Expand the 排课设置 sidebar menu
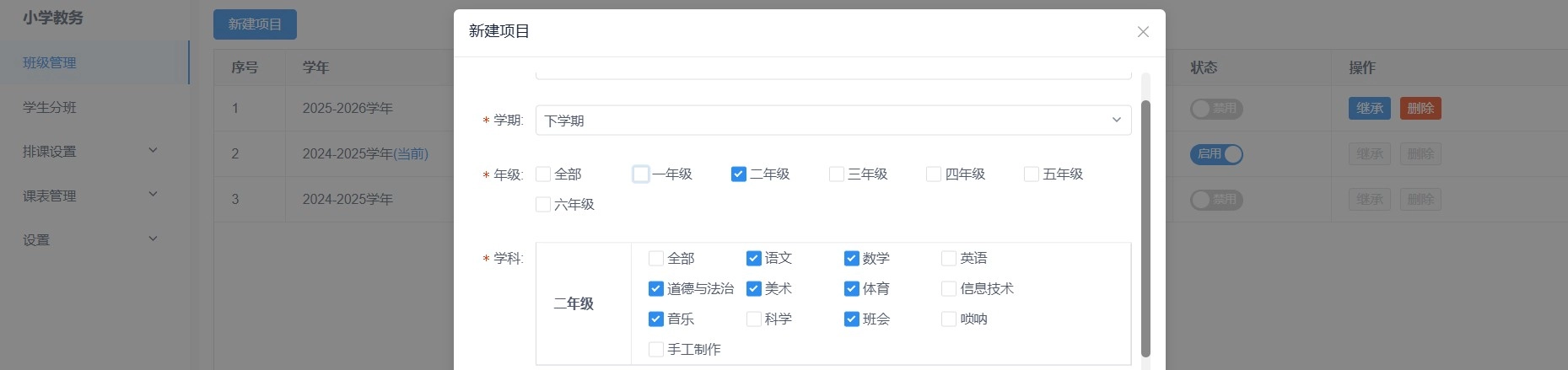The image size is (1568, 370). 90,152
